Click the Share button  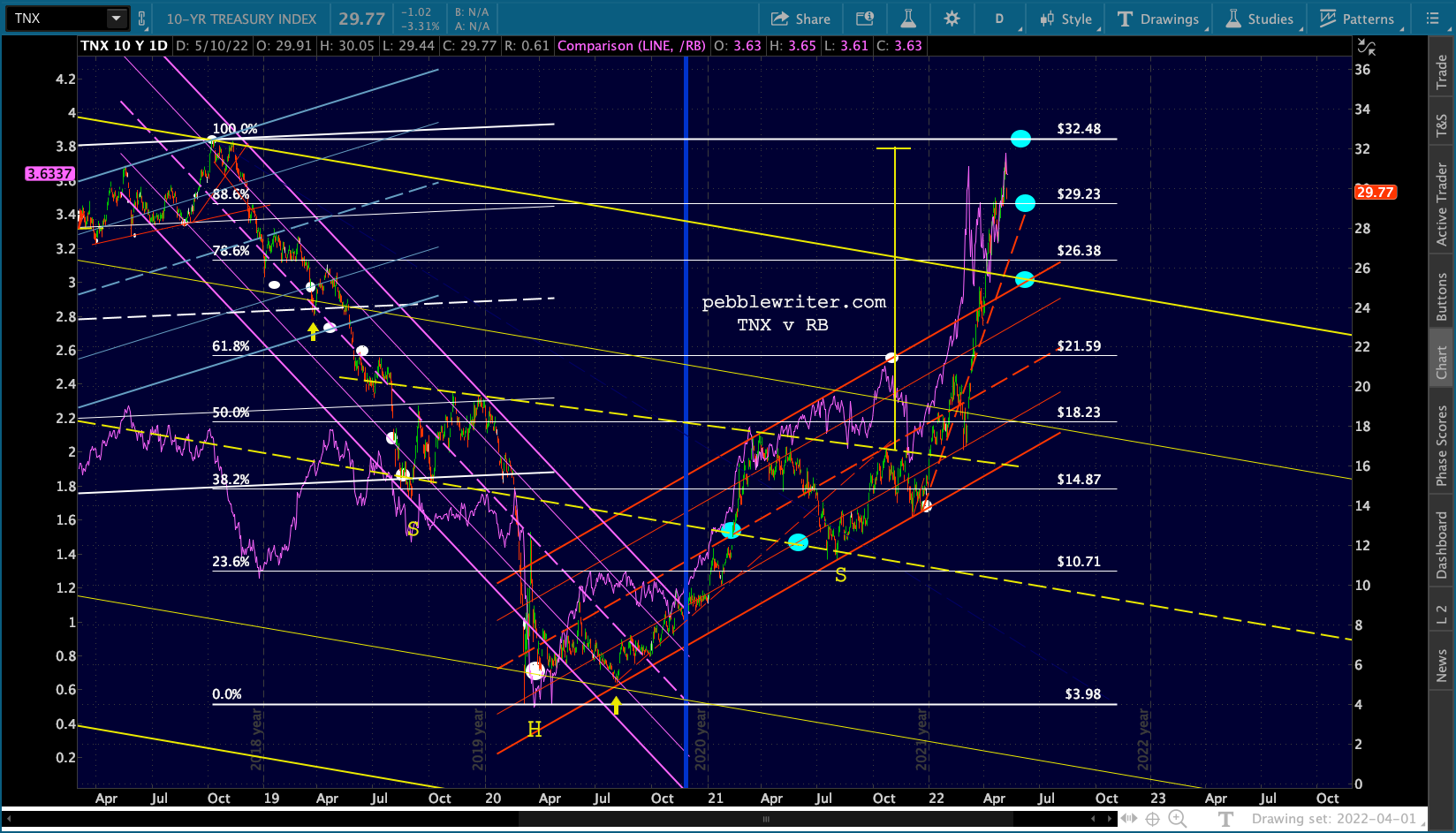[800, 19]
